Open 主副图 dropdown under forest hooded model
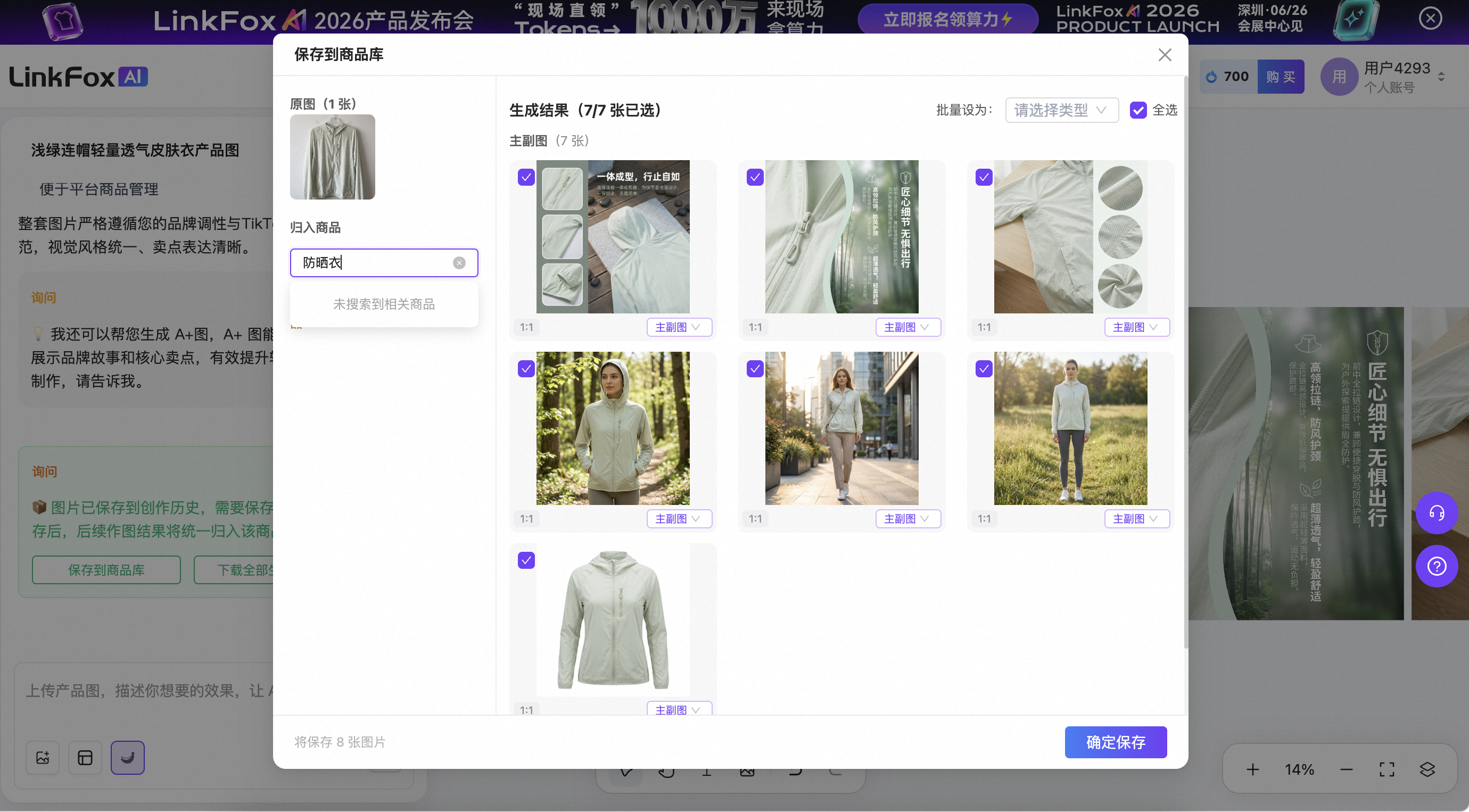The height and width of the screenshot is (812, 1469). [679, 519]
